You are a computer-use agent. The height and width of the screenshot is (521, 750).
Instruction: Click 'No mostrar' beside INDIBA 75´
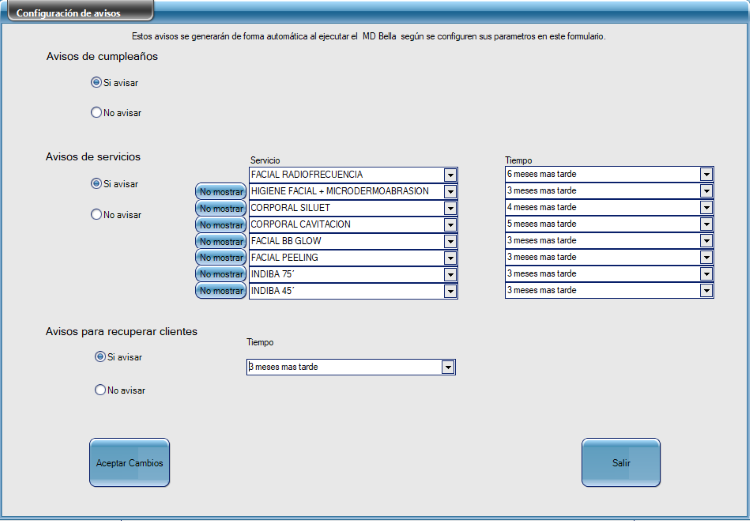tap(221, 274)
